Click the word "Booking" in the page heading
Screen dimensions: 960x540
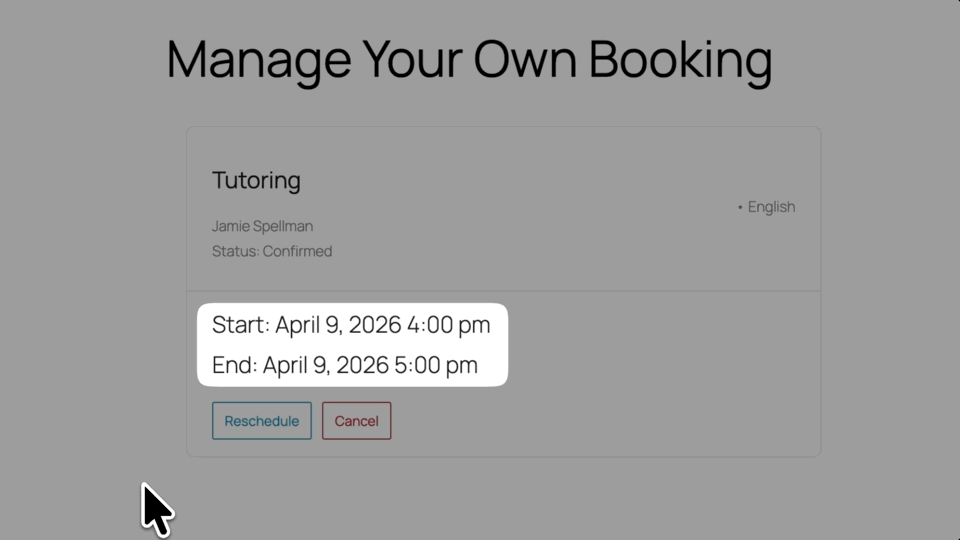[680, 59]
